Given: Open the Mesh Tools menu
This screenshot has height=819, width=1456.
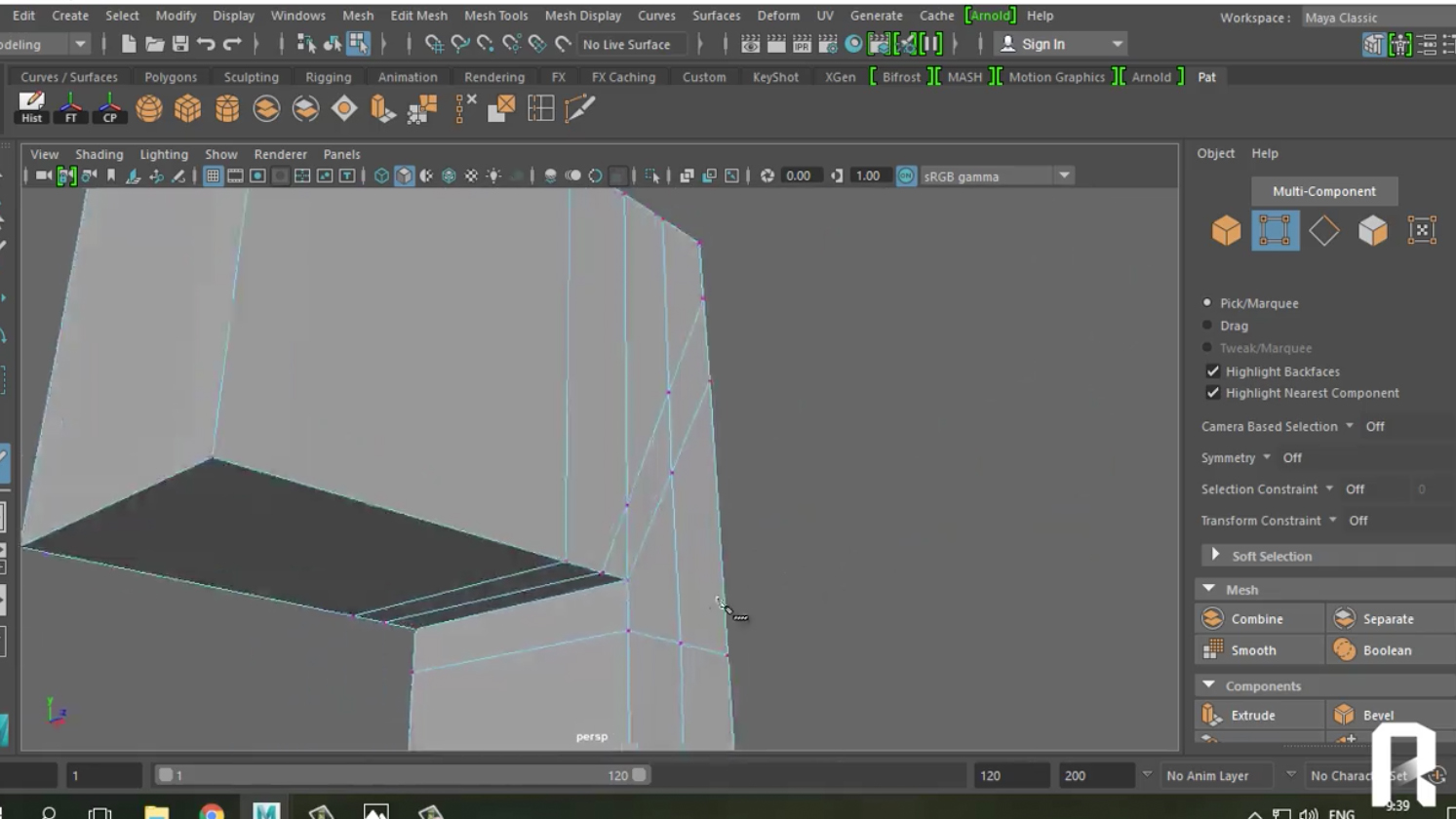Looking at the screenshot, I should tap(495, 16).
